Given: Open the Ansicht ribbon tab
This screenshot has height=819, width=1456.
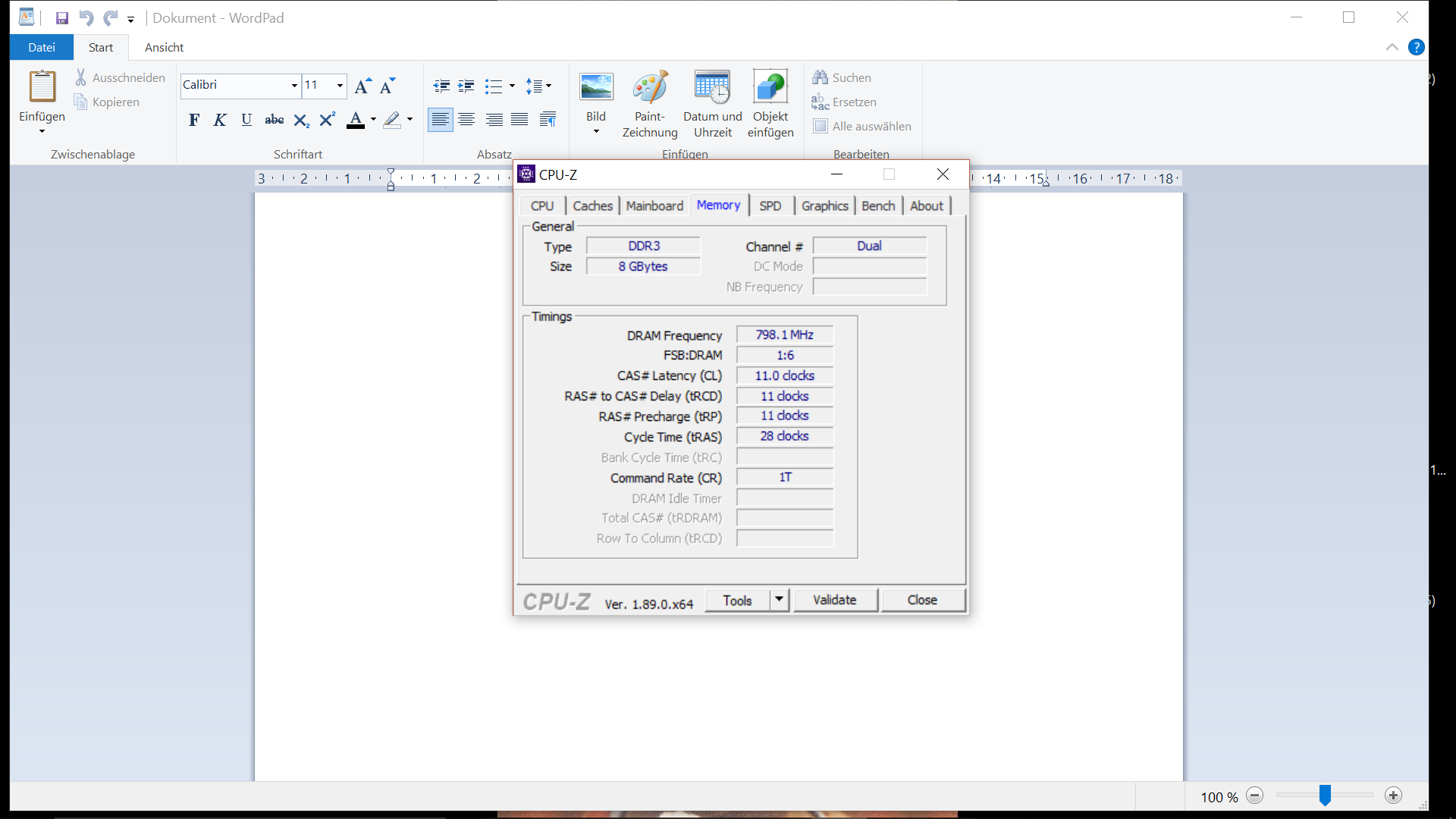Looking at the screenshot, I should (x=164, y=47).
